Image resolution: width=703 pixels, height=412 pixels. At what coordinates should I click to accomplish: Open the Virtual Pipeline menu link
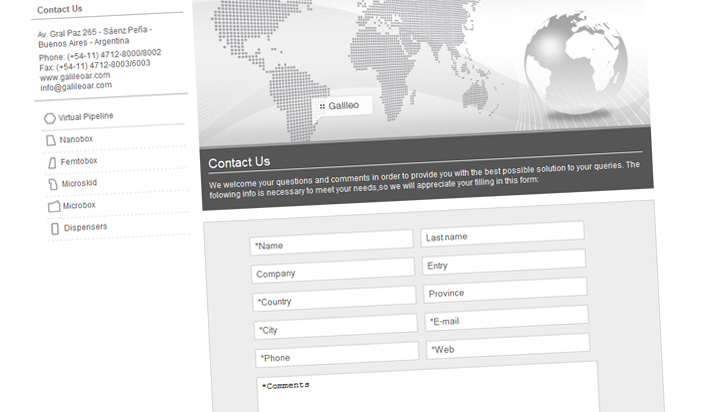[86, 117]
